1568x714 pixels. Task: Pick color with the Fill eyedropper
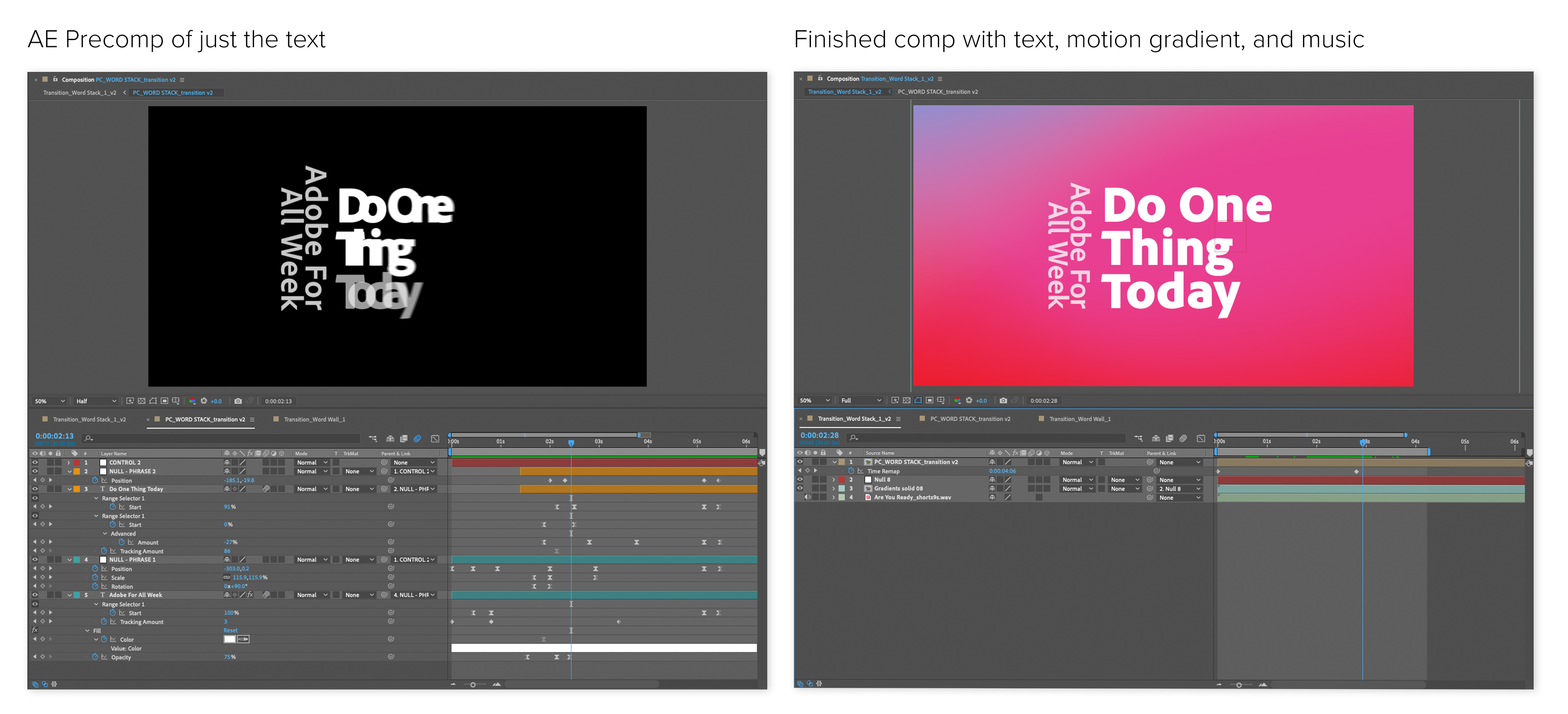pos(243,639)
